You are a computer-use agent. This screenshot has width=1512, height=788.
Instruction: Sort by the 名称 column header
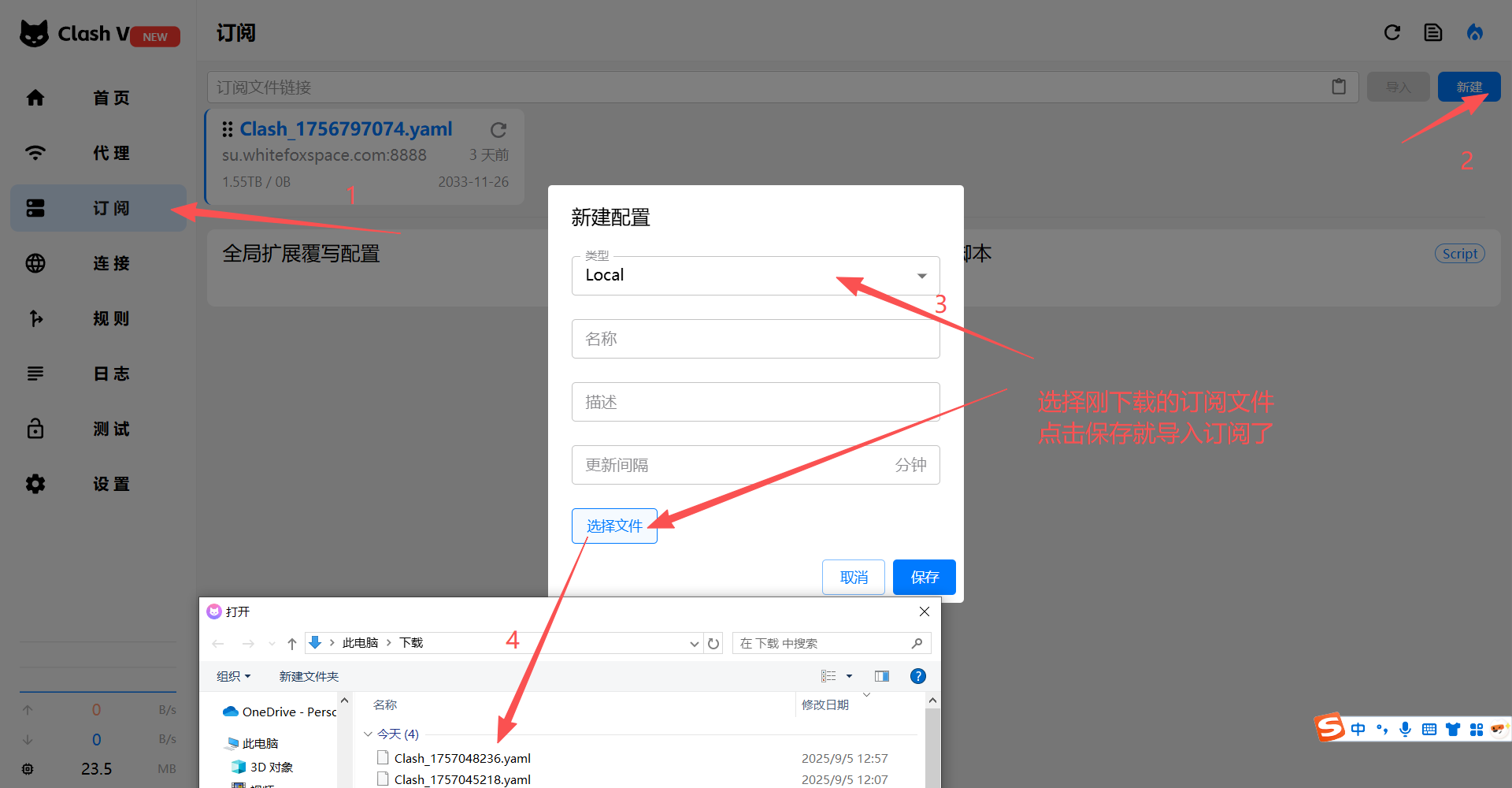(385, 704)
